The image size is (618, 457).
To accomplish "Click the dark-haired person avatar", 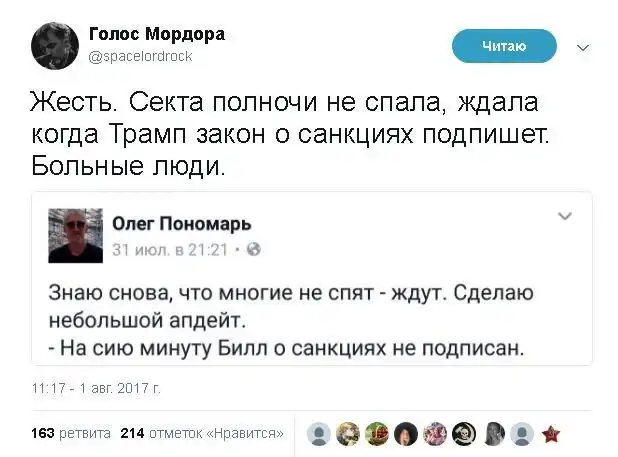I will coord(406,433).
